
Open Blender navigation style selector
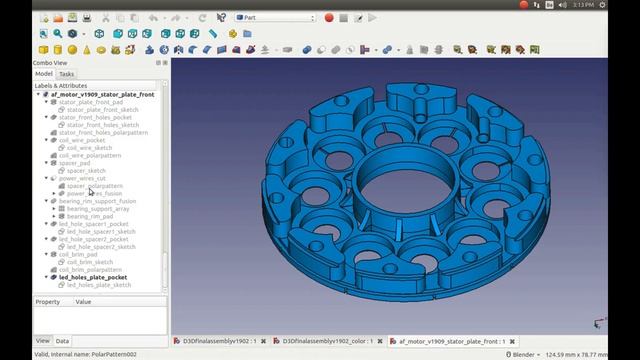(523, 354)
